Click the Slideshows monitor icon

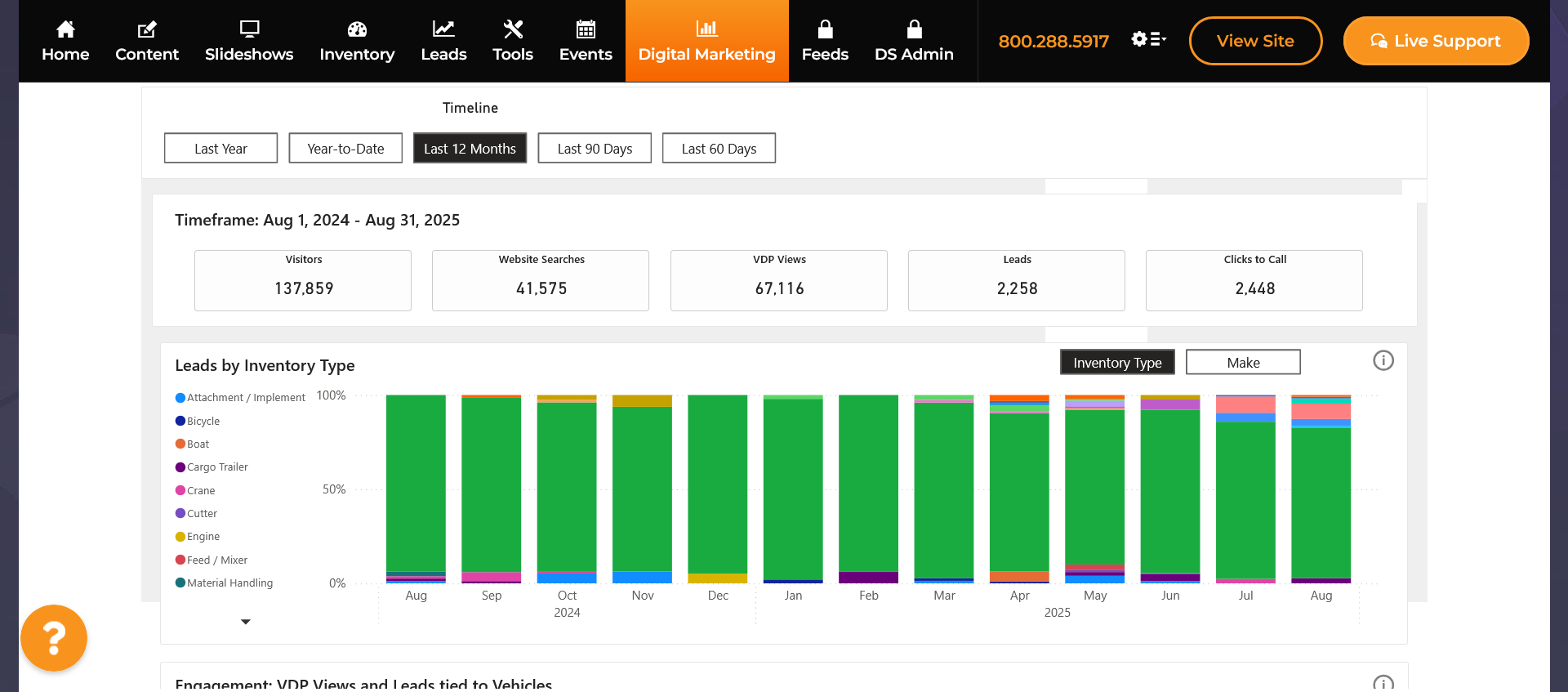(249, 29)
